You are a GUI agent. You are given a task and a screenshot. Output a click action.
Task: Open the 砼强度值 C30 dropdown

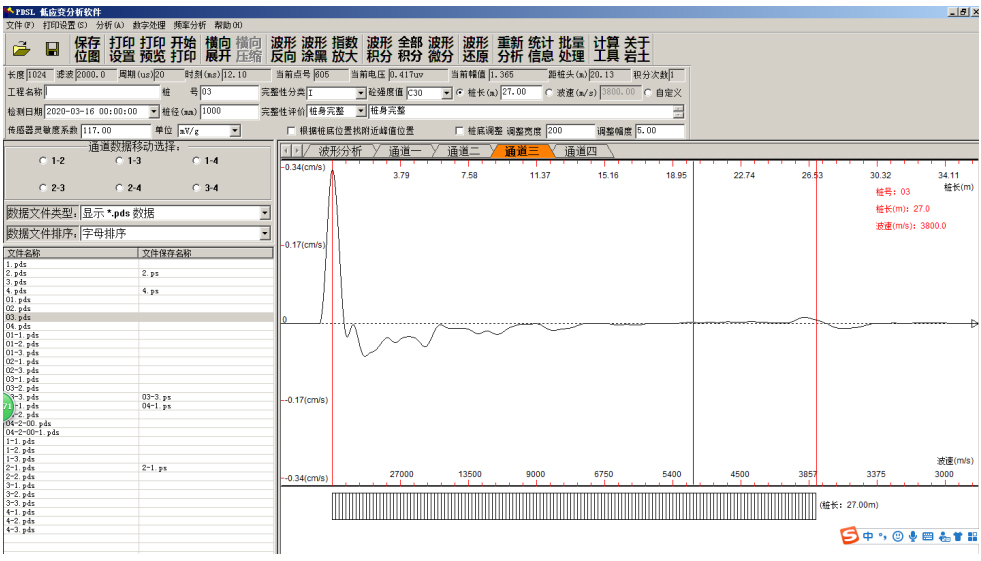447,93
